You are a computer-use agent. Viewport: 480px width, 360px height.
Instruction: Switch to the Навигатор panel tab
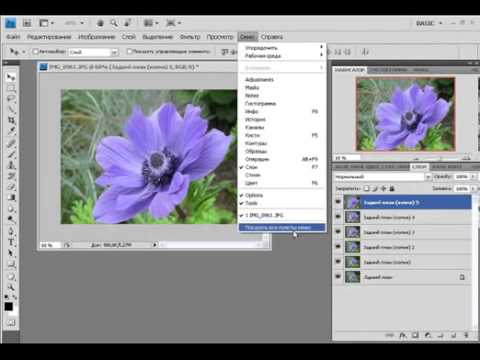pos(349,70)
